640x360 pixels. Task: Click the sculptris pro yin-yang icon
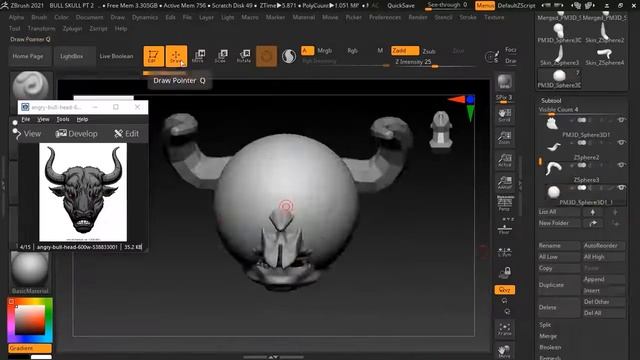point(289,56)
